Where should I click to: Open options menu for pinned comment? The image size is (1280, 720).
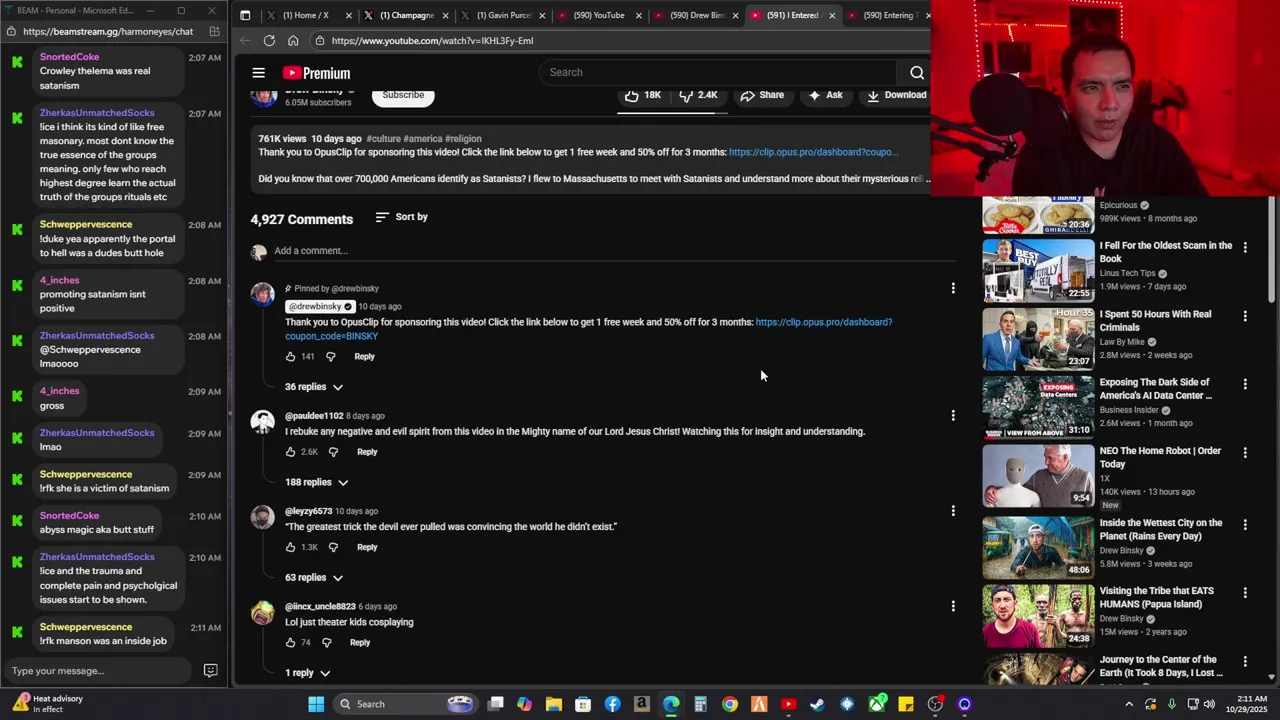(x=953, y=288)
